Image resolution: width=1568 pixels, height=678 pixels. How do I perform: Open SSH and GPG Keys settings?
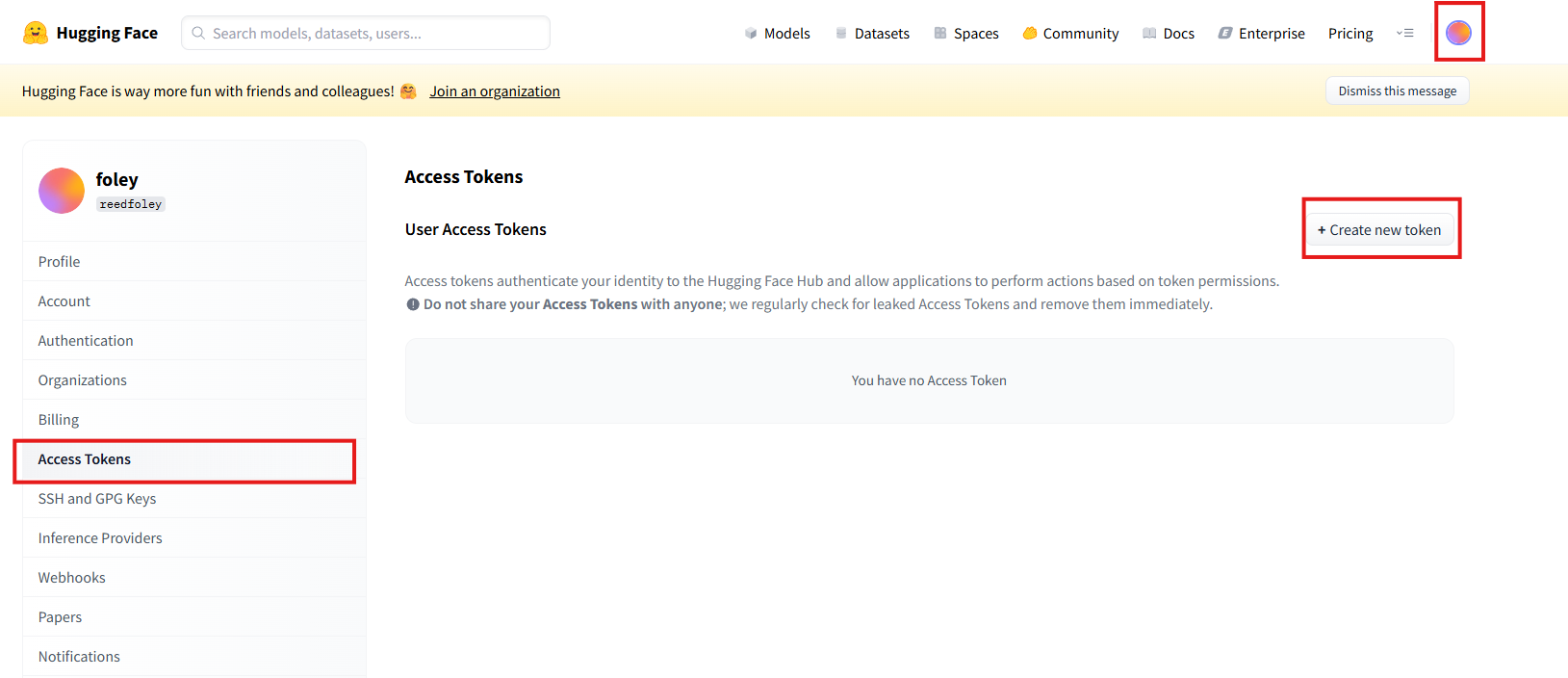[193, 499]
